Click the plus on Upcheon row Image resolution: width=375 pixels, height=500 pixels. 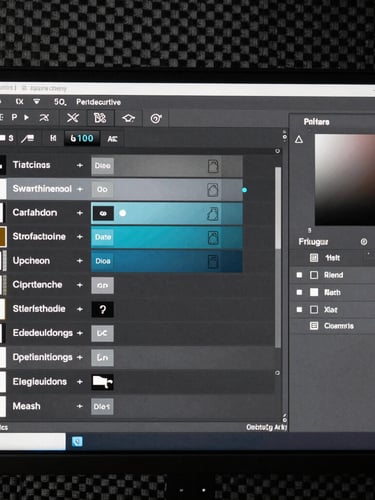[80, 261]
